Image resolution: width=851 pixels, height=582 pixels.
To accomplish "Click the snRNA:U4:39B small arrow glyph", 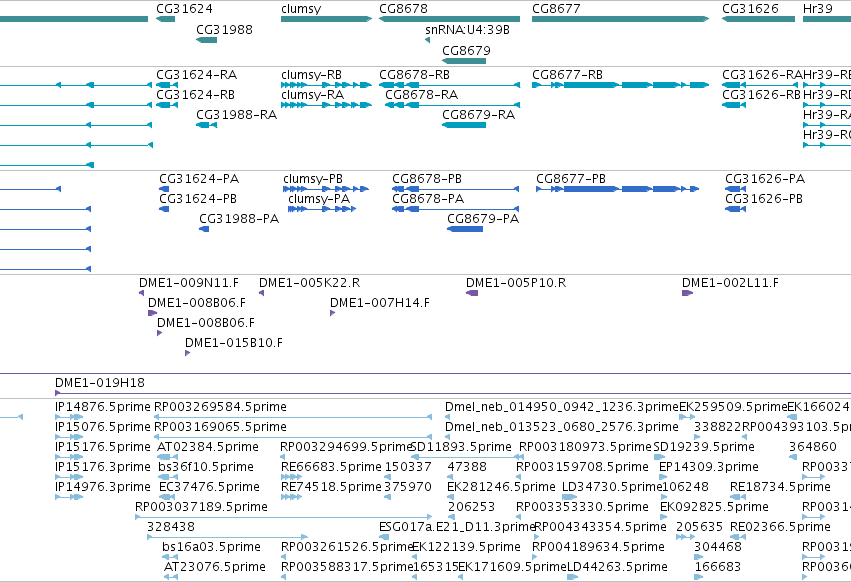I will coord(428,40).
